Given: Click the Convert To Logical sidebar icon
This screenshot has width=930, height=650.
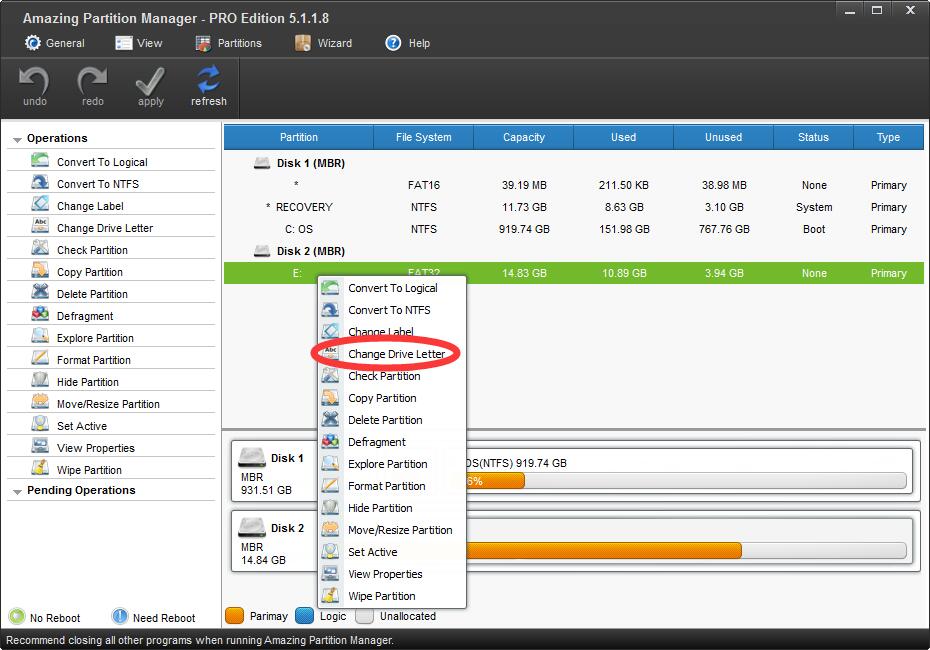Looking at the screenshot, I should [x=40, y=160].
